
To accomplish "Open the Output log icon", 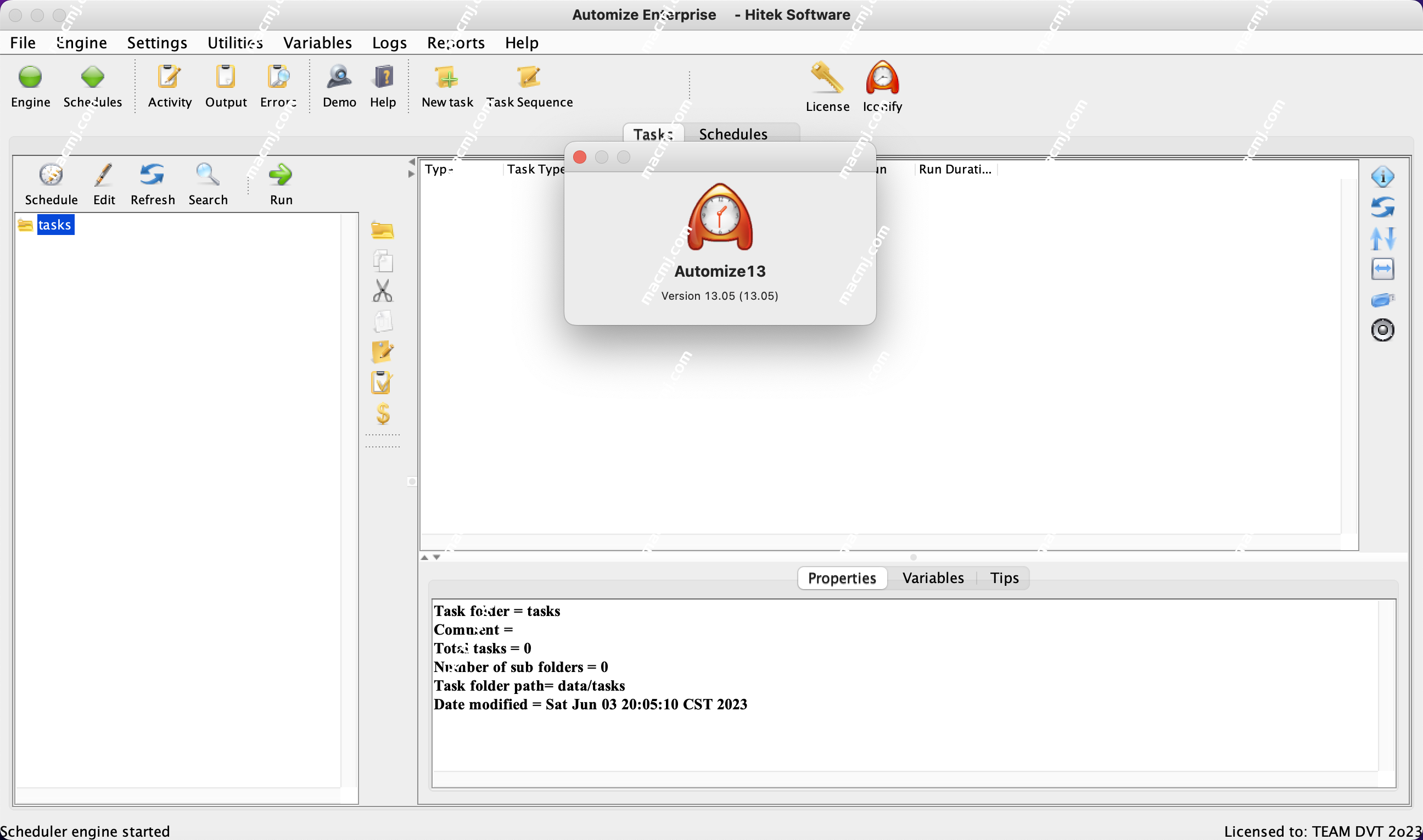I will click(226, 77).
